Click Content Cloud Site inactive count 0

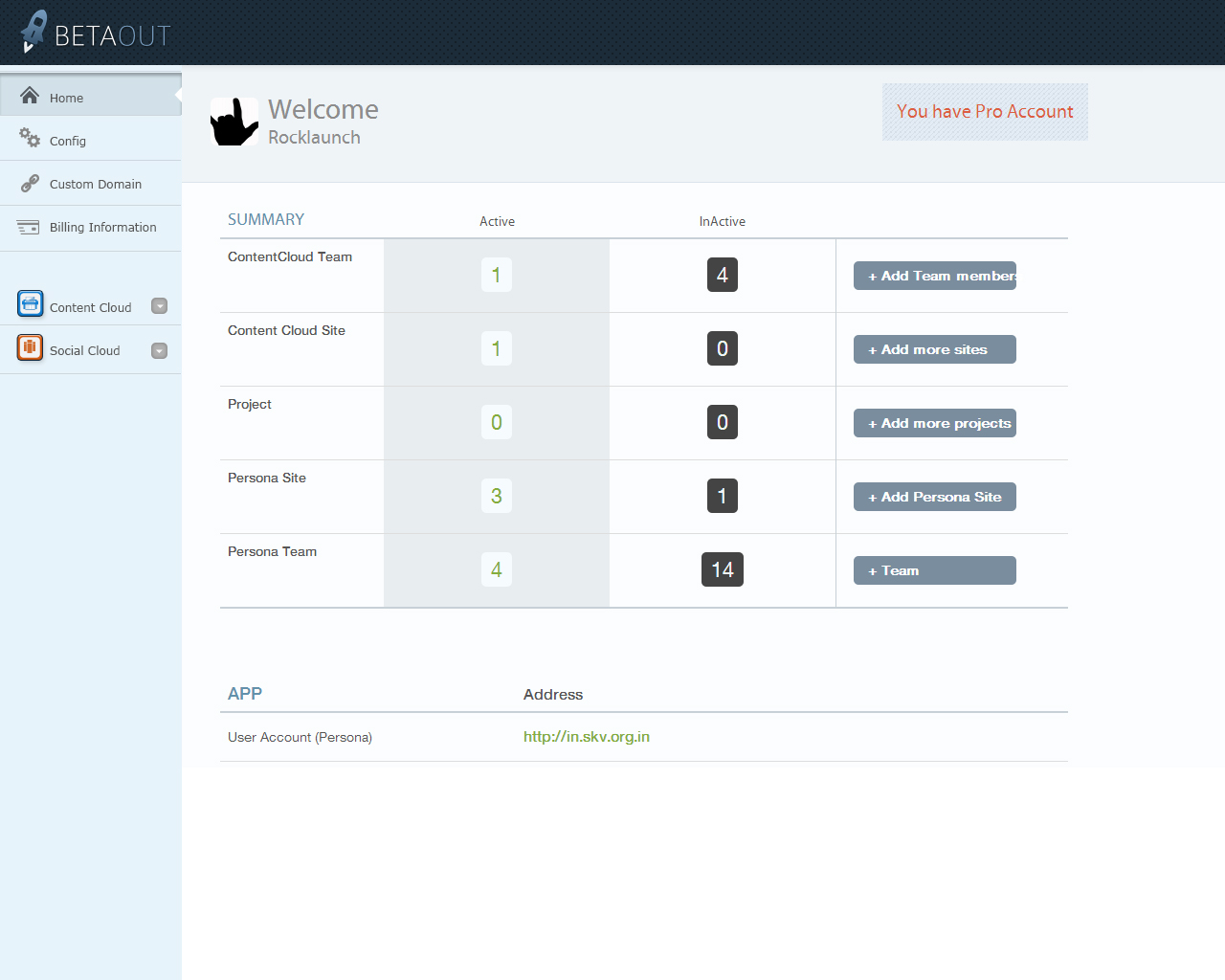tap(723, 348)
